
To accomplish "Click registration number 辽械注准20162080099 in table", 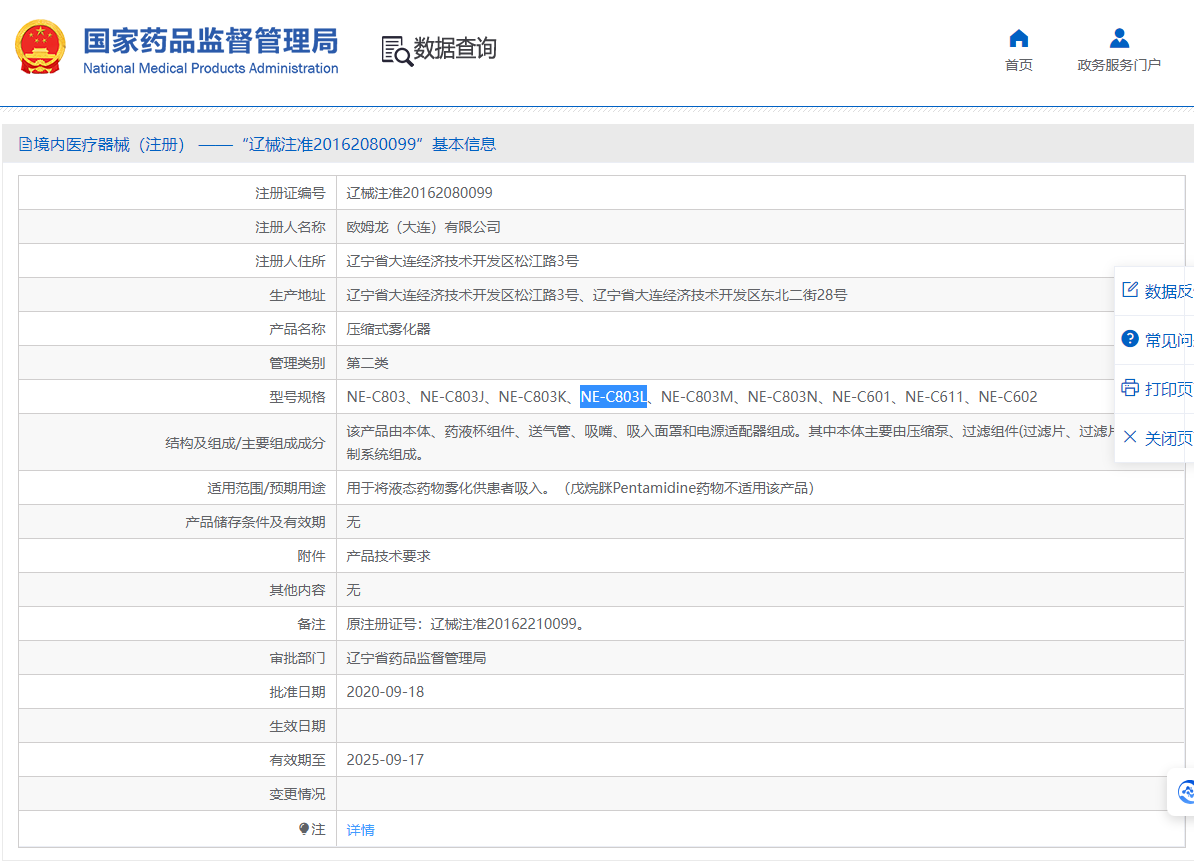I will (419, 193).
